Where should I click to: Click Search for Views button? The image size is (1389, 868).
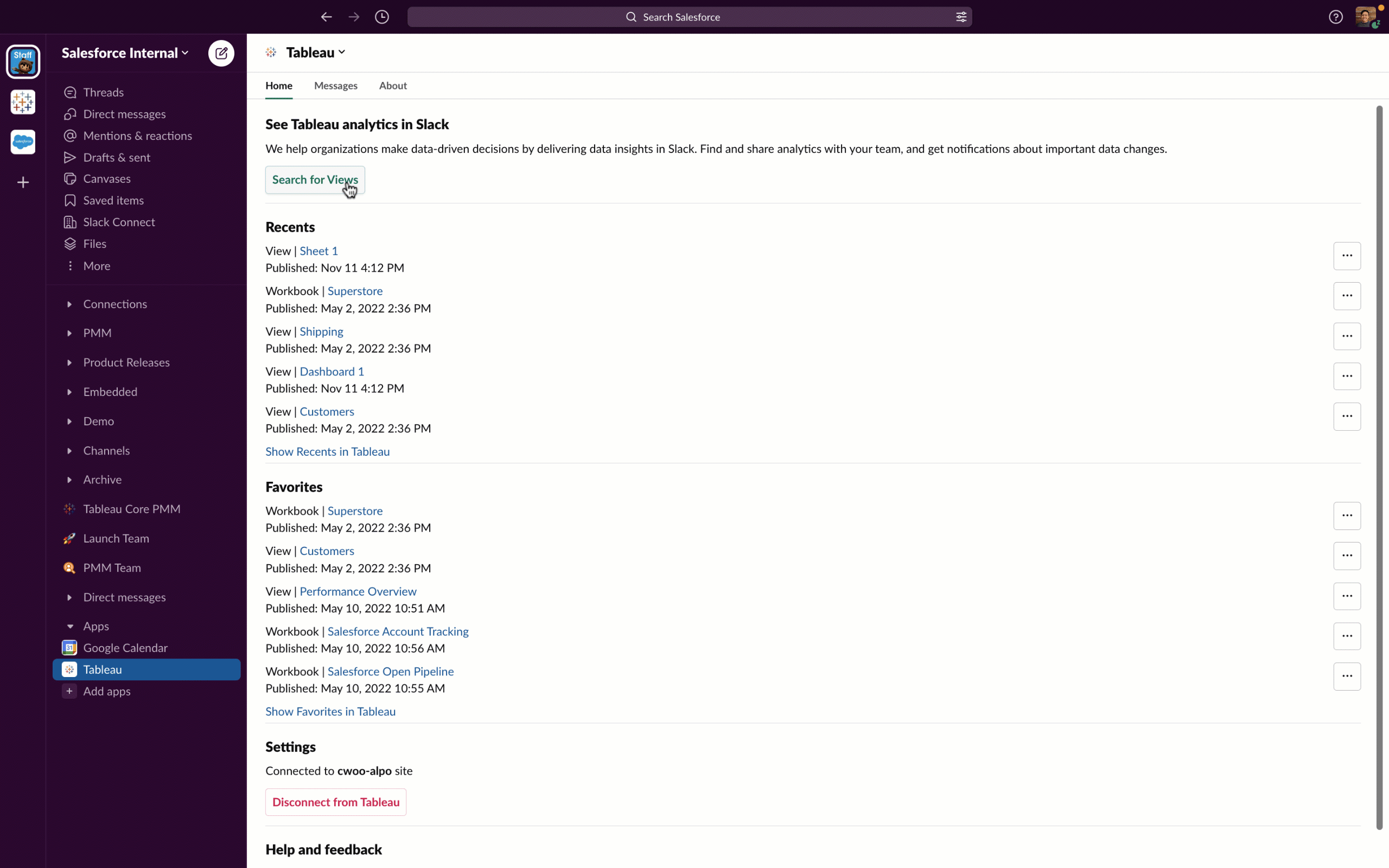[x=314, y=179]
